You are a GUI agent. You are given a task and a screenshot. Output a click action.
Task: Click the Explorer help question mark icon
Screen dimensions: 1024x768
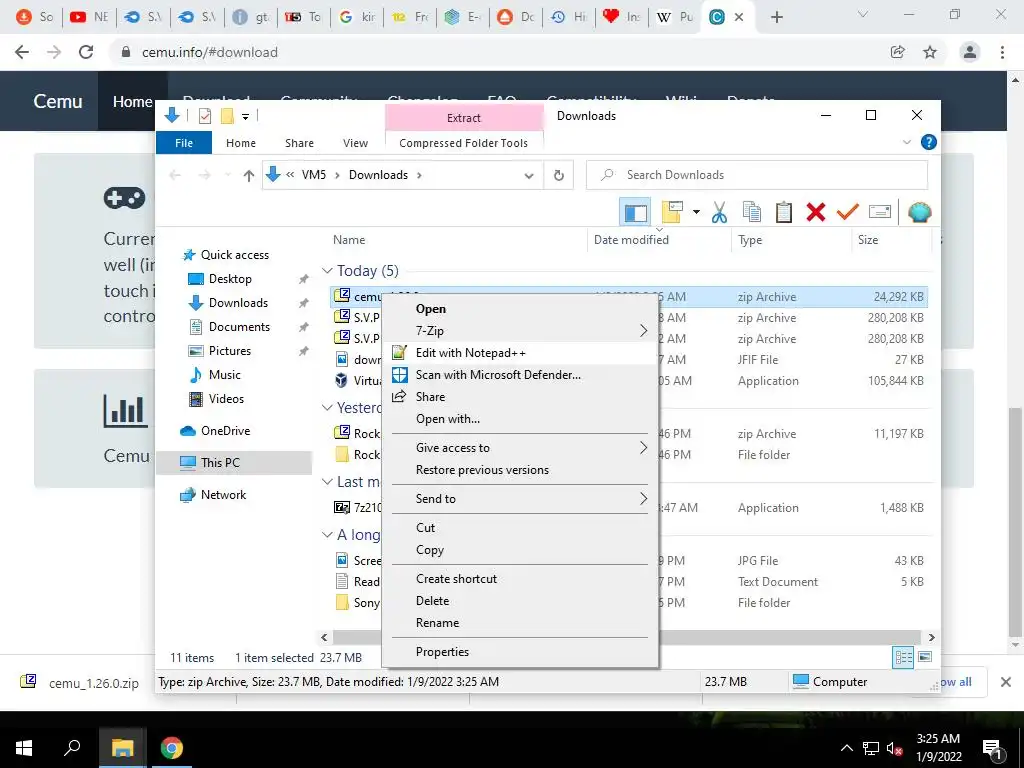(x=928, y=142)
